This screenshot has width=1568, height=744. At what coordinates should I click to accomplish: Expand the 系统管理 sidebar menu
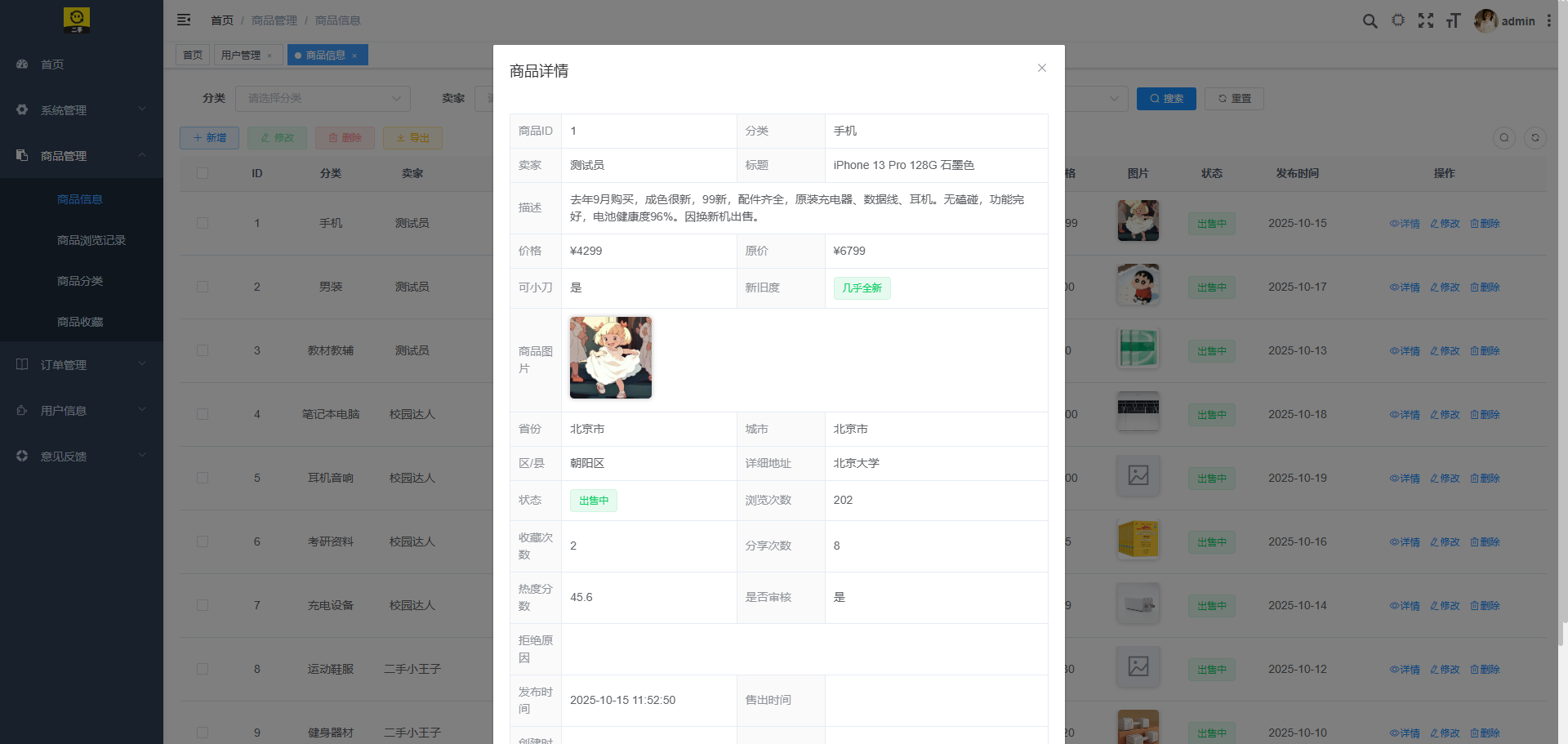pyautogui.click(x=82, y=109)
